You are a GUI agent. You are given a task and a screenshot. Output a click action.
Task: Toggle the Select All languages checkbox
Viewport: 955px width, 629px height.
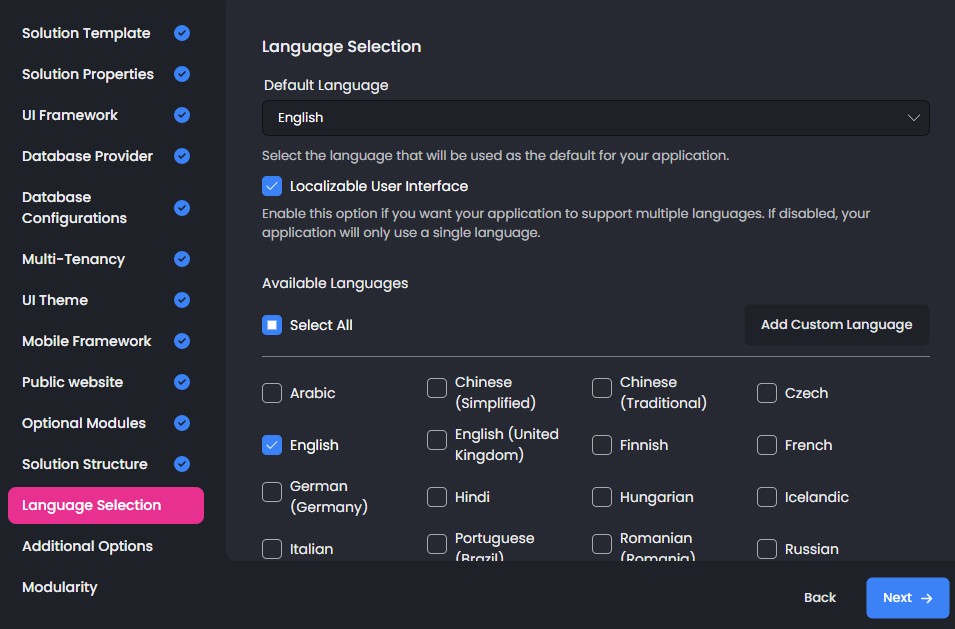pyautogui.click(x=272, y=325)
